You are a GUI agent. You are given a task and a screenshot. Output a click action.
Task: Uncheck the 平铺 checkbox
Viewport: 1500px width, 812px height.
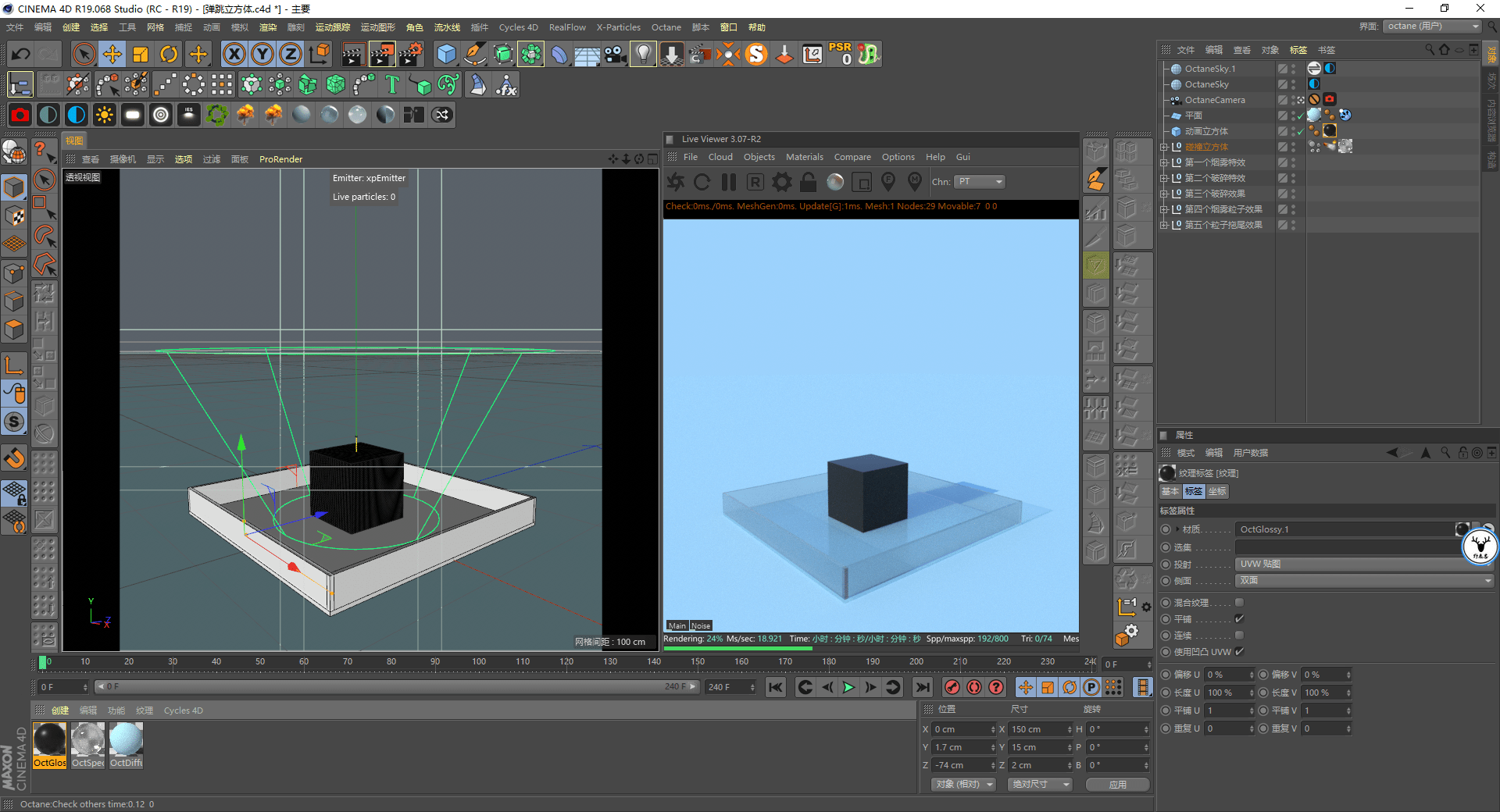pos(1239,619)
